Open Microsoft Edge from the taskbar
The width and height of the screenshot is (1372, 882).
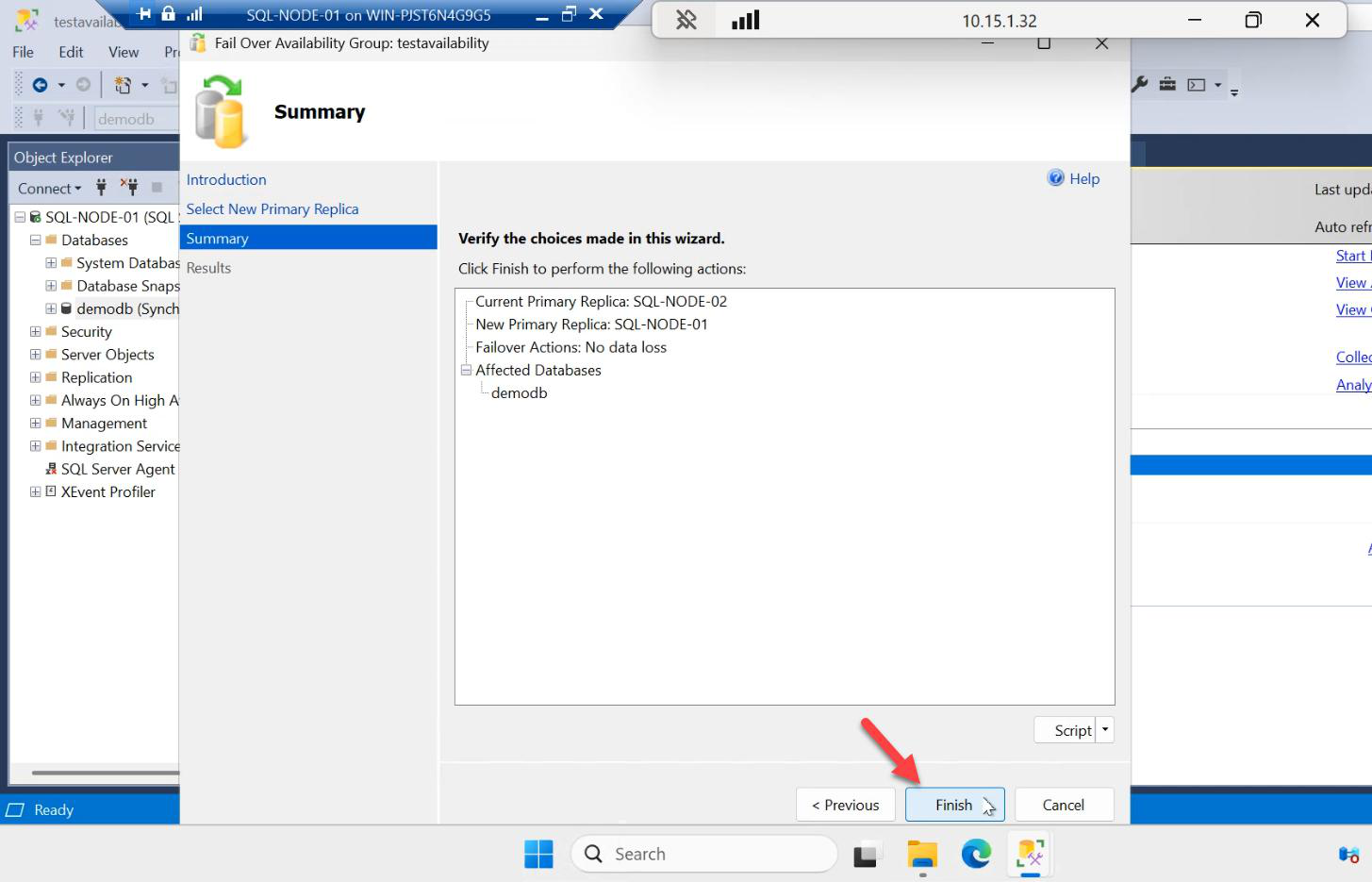(976, 854)
